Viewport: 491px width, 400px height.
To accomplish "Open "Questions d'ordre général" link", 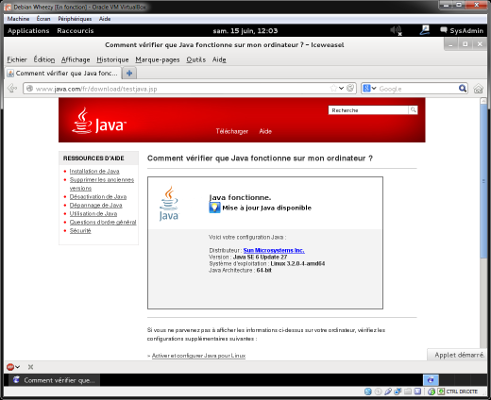I will (x=103, y=222).
